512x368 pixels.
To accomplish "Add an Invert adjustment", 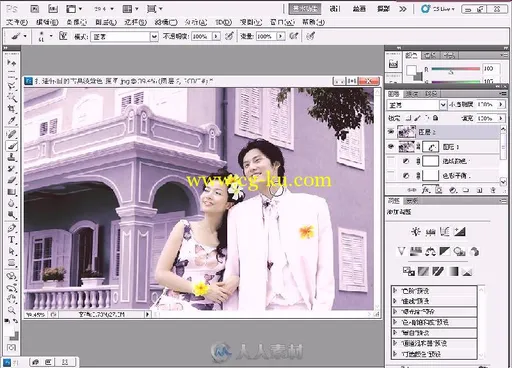I will 409,271.
